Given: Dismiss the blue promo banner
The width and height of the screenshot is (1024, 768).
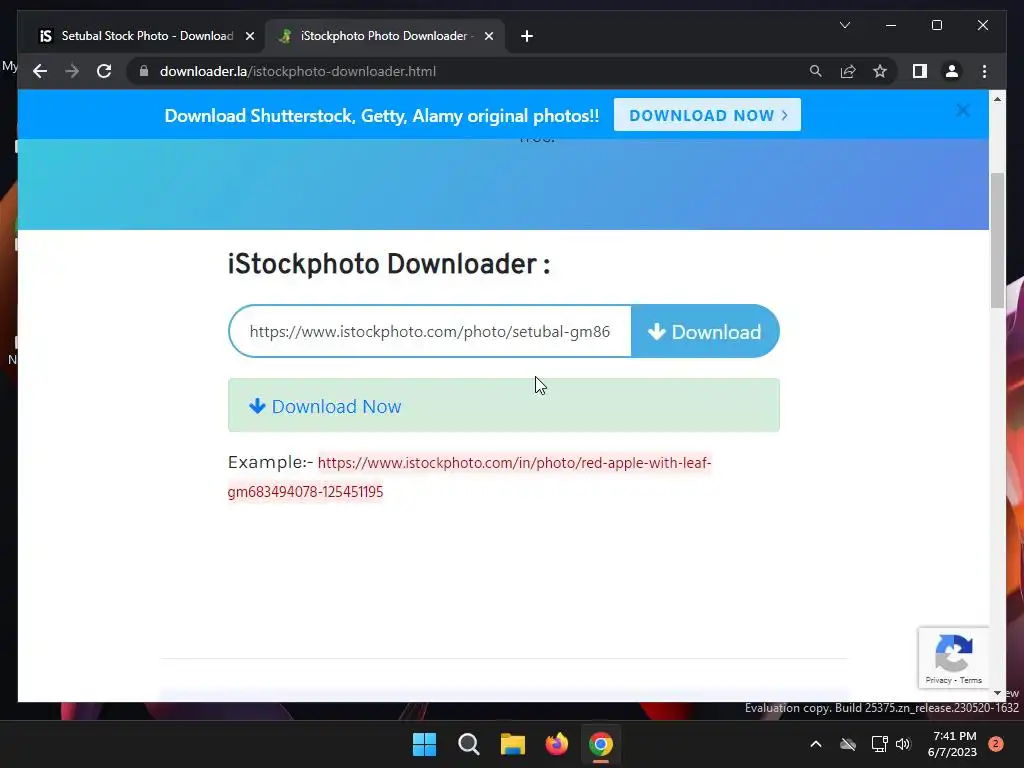Looking at the screenshot, I should pyautogui.click(x=963, y=110).
